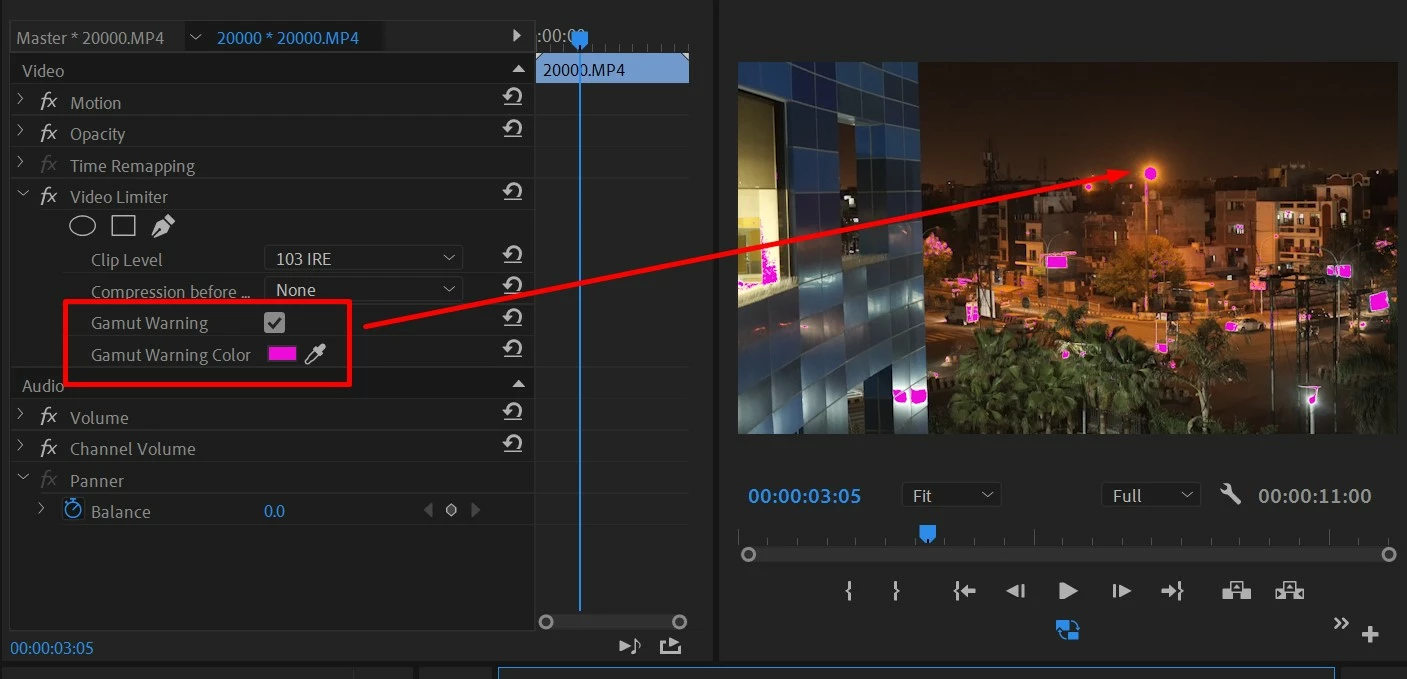
Task: Open the Full playback resolution dropdown
Action: click(1150, 495)
